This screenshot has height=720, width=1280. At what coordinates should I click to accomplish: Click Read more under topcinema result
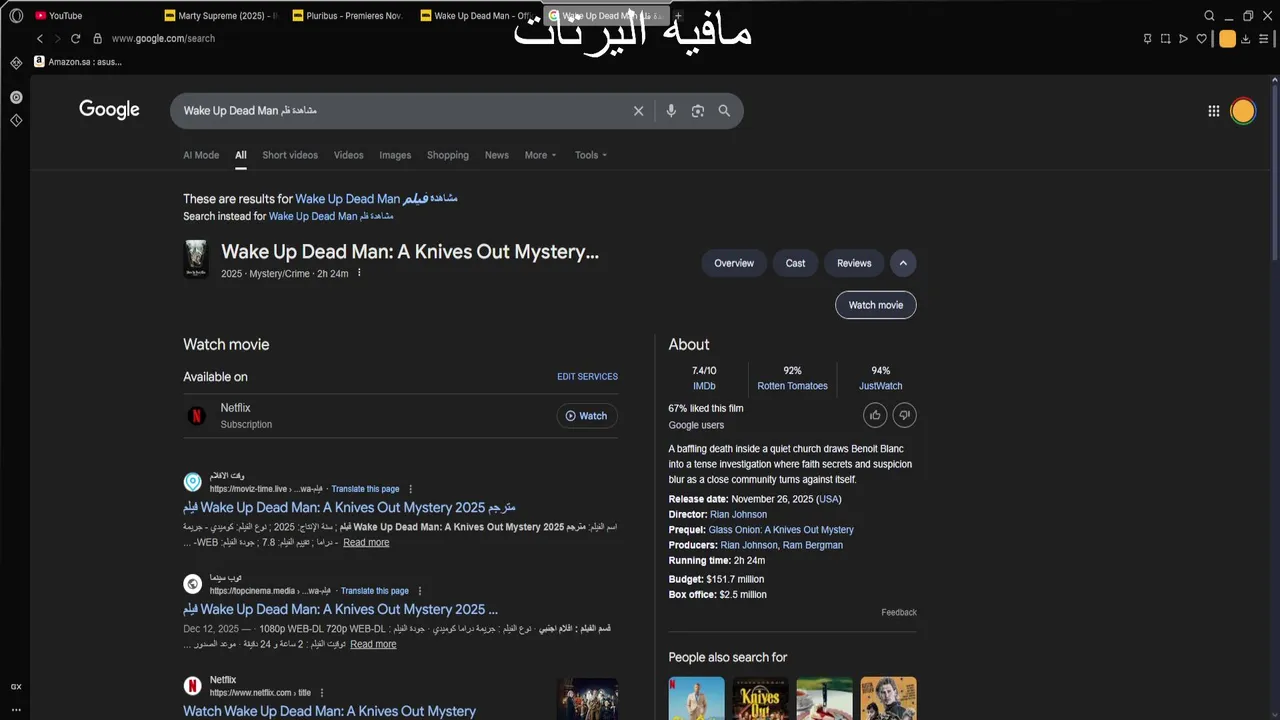(373, 645)
